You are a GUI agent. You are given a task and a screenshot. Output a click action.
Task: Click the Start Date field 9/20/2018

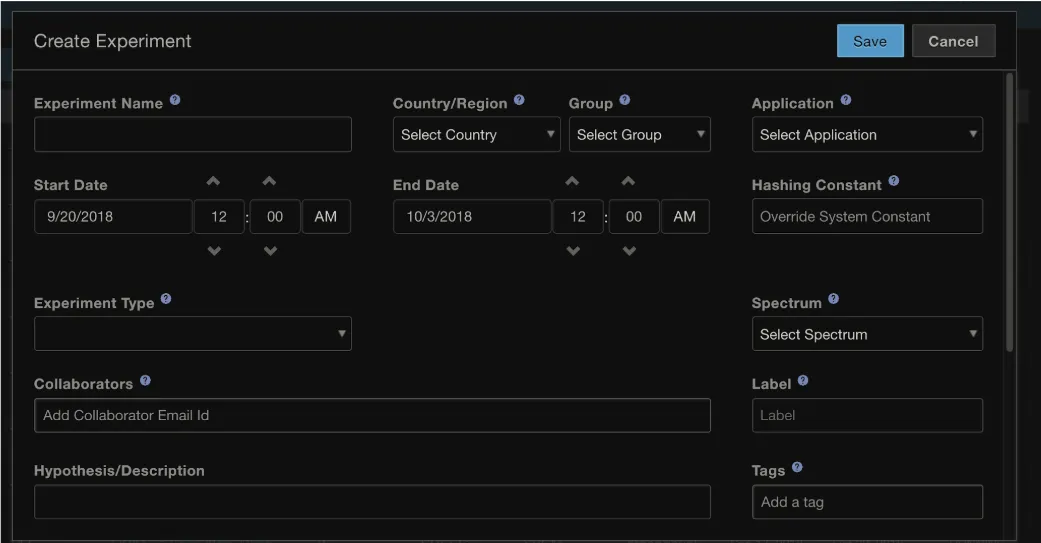pyautogui.click(x=114, y=216)
